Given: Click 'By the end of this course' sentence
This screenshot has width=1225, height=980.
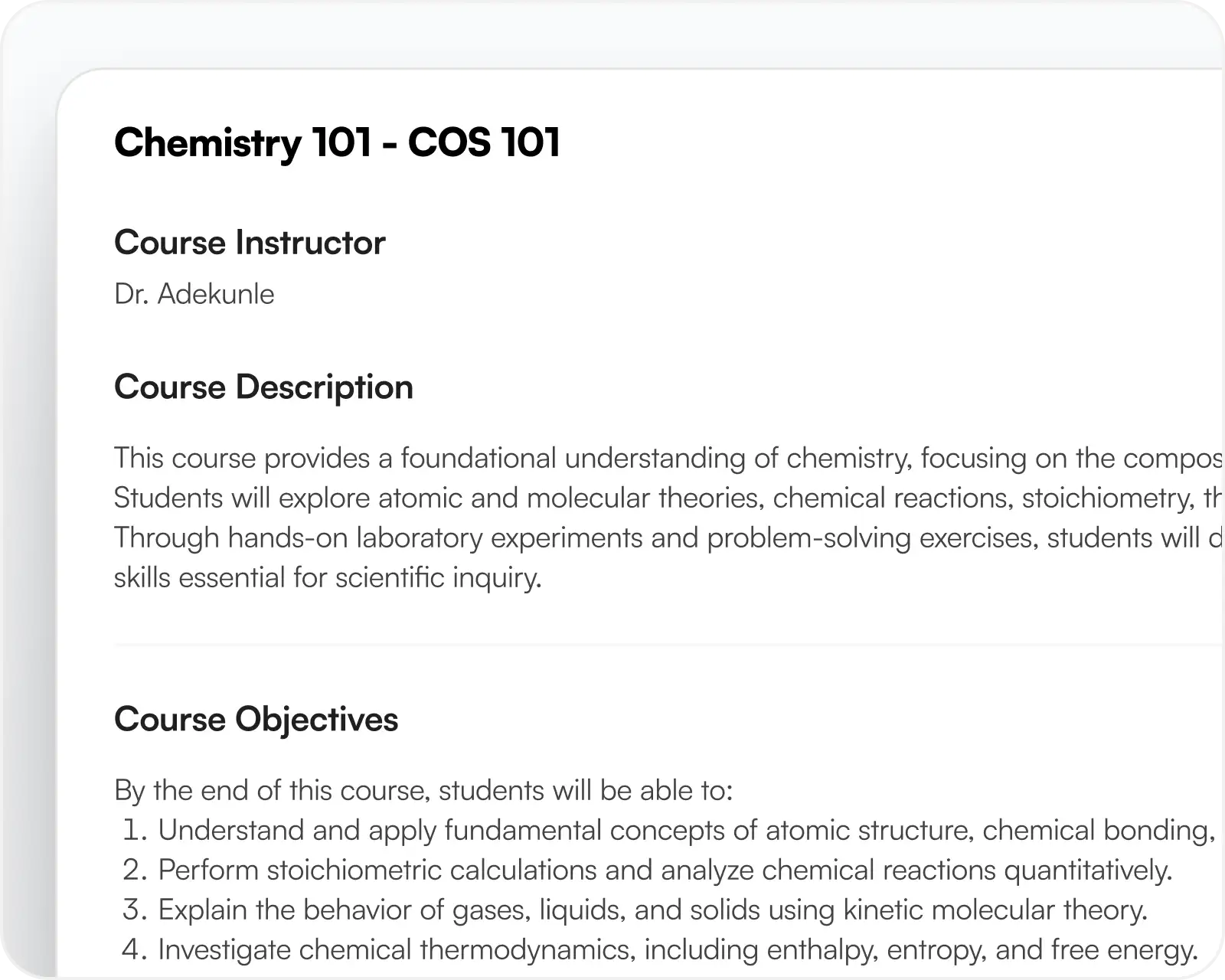Looking at the screenshot, I should [x=423, y=790].
